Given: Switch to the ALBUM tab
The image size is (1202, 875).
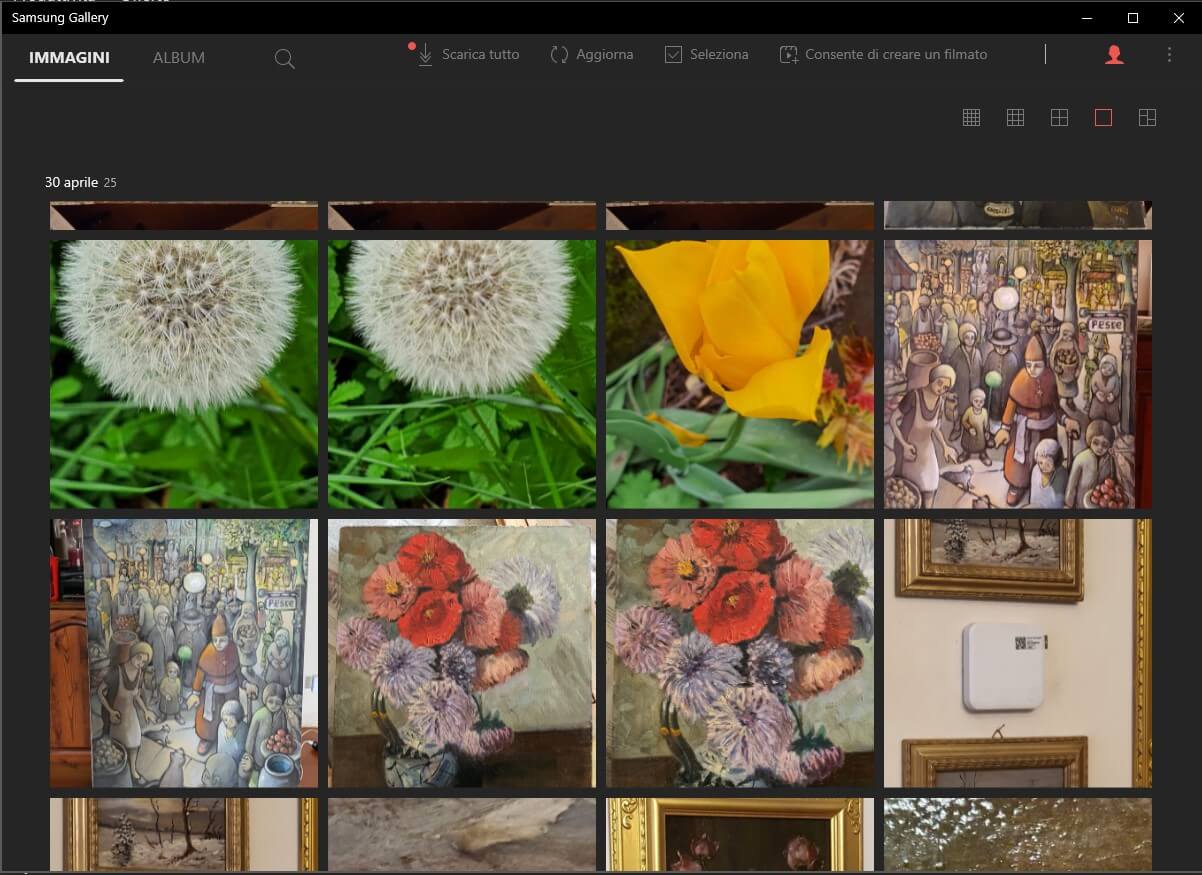Looking at the screenshot, I should (x=179, y=58).
